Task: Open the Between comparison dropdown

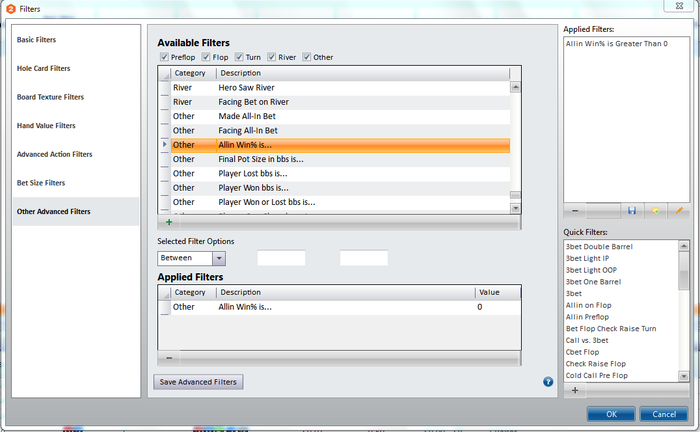Action: [x=219, y=258]
